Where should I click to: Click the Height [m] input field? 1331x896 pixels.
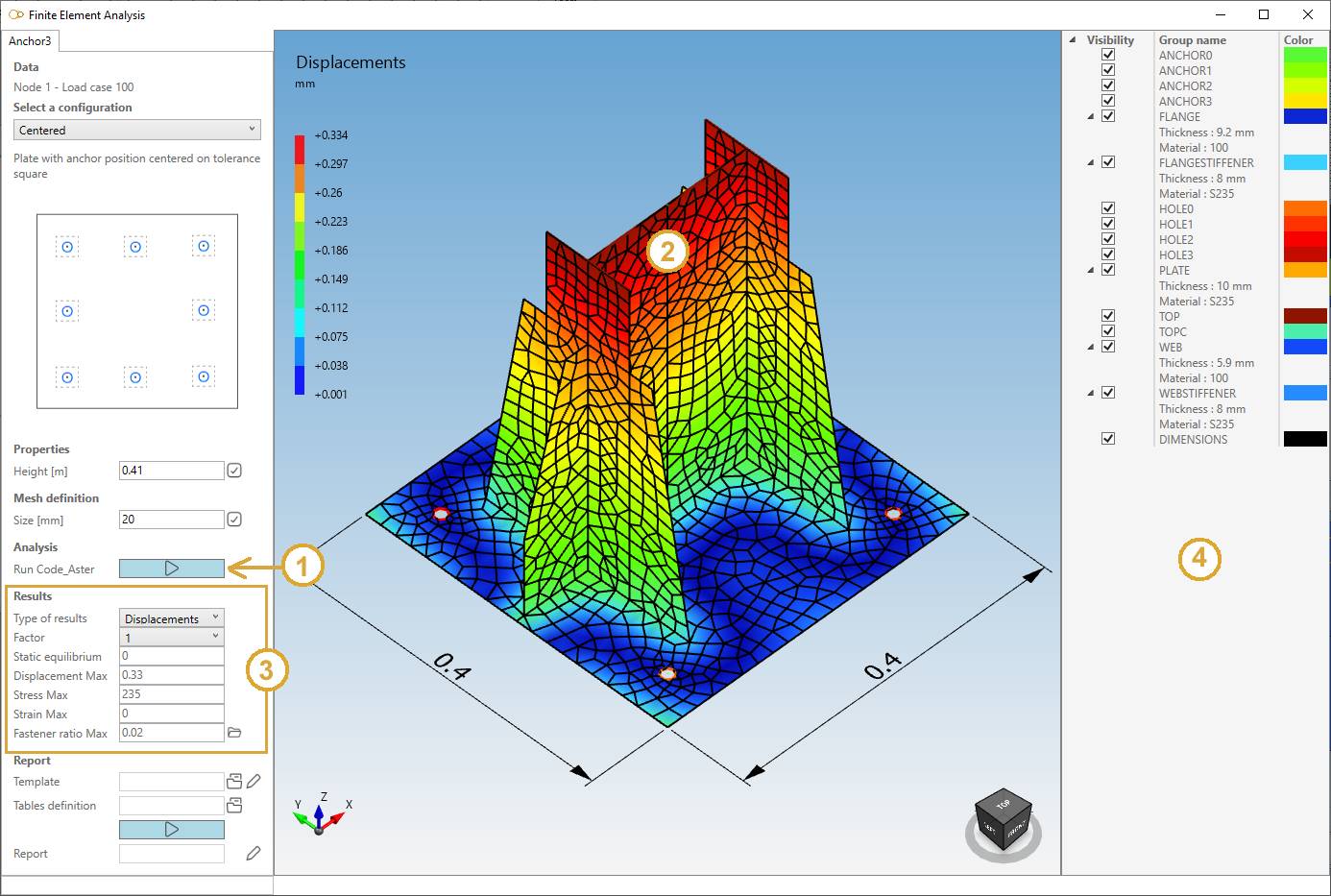point(172,471)
